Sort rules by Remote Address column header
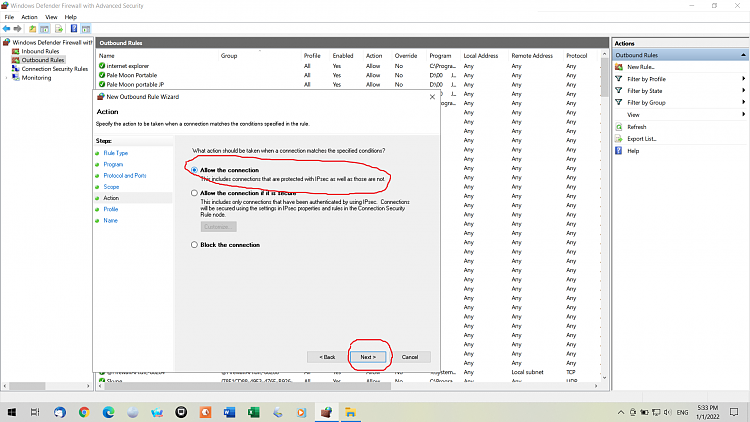The image size is (750, 422). point(532,56)
